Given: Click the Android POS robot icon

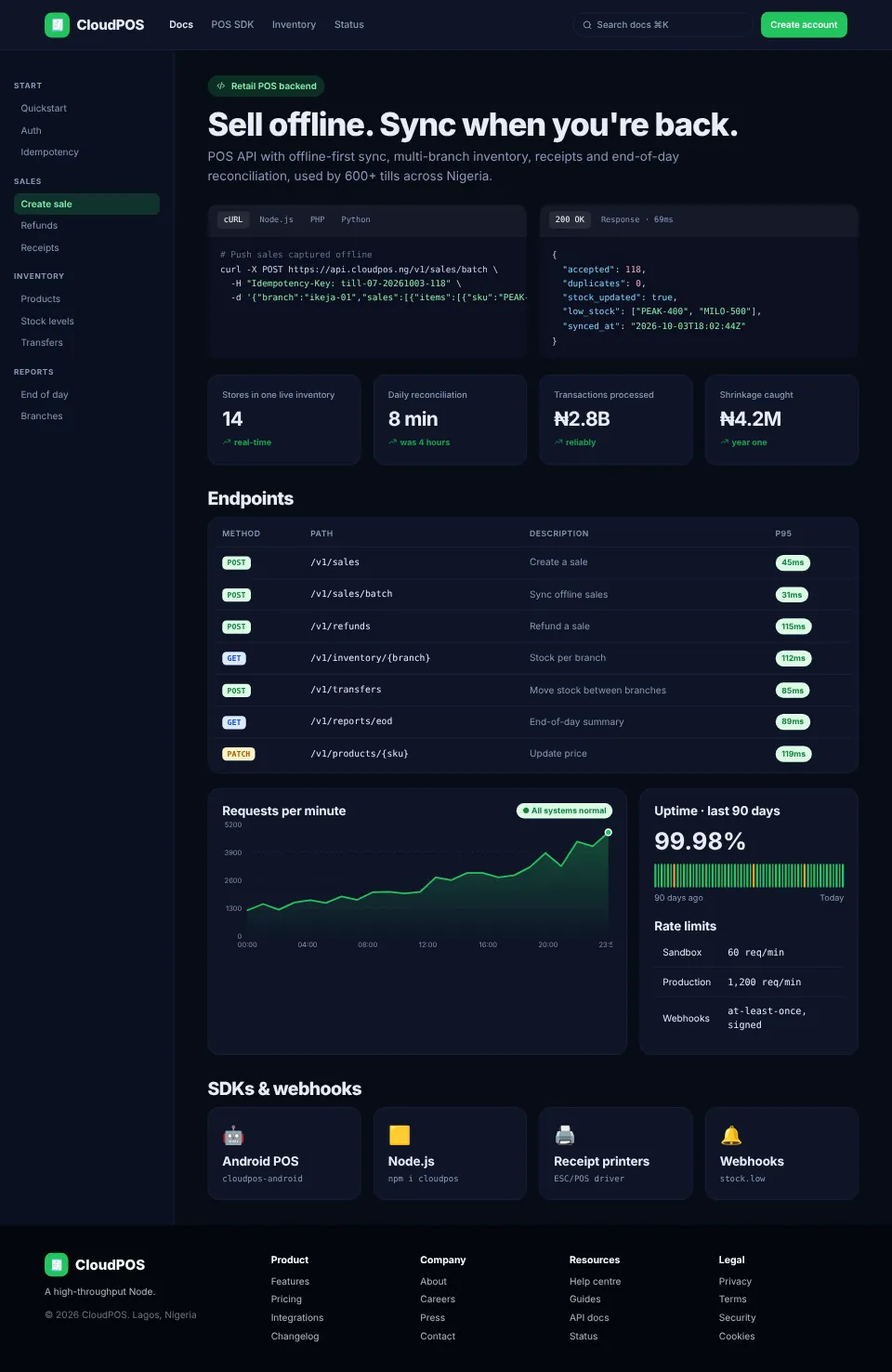Looking at the screenshot, I should click(233, 1135).
